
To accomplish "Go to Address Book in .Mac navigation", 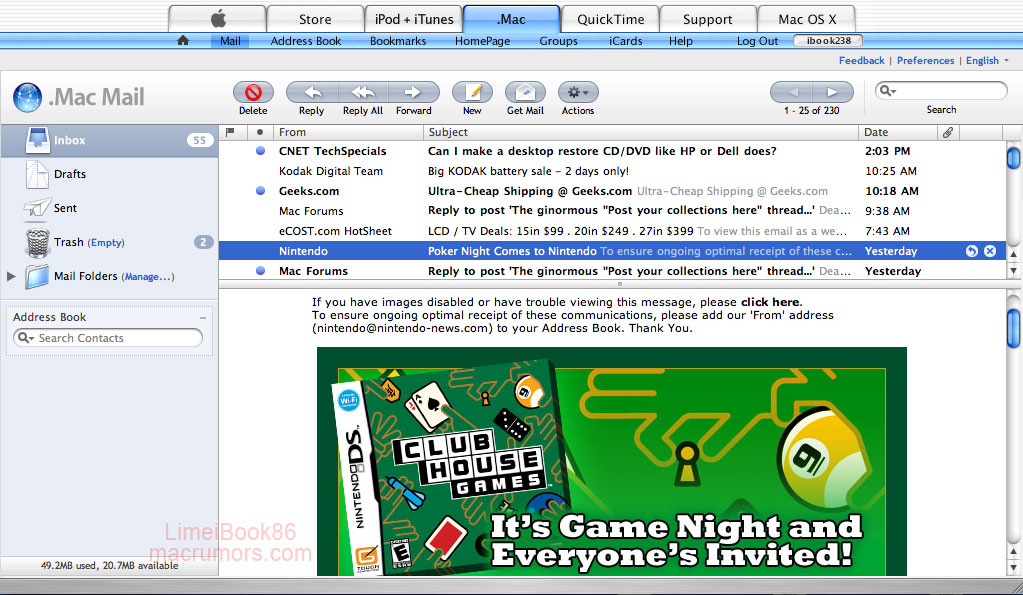I will point(305,40).
